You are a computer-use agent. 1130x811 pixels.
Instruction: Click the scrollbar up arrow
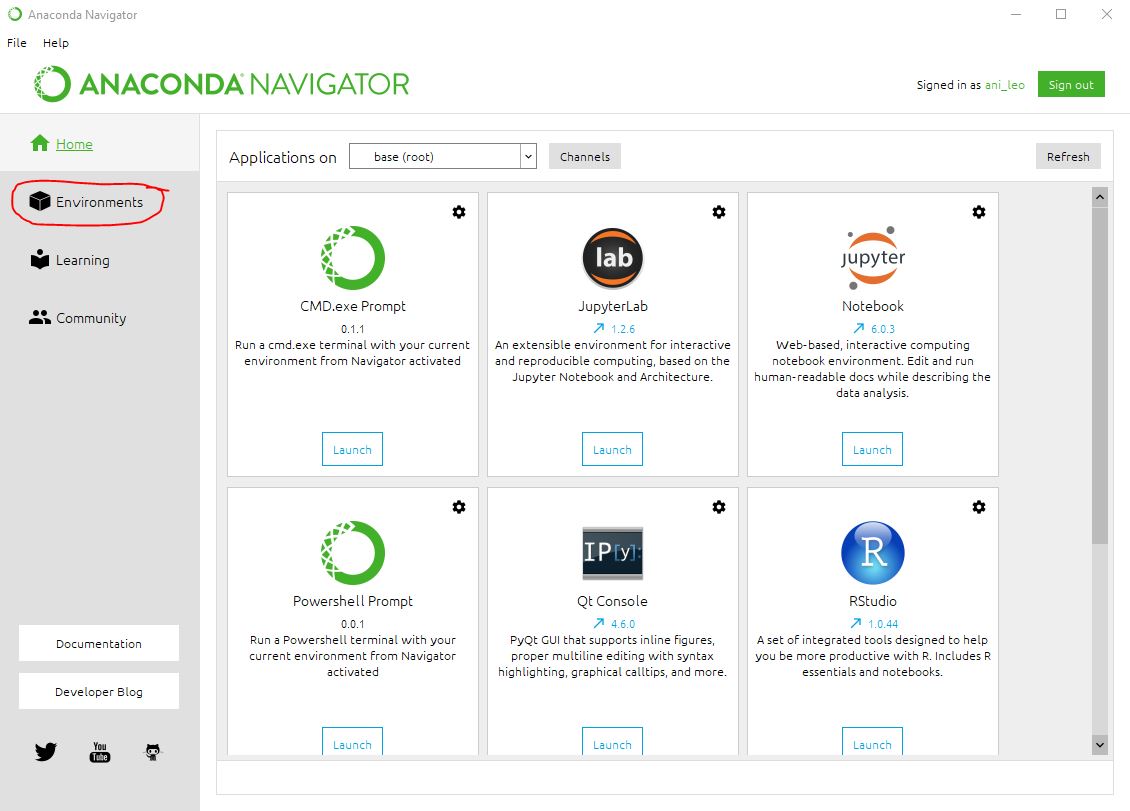pyautogui.click(x=1100, y=196)
